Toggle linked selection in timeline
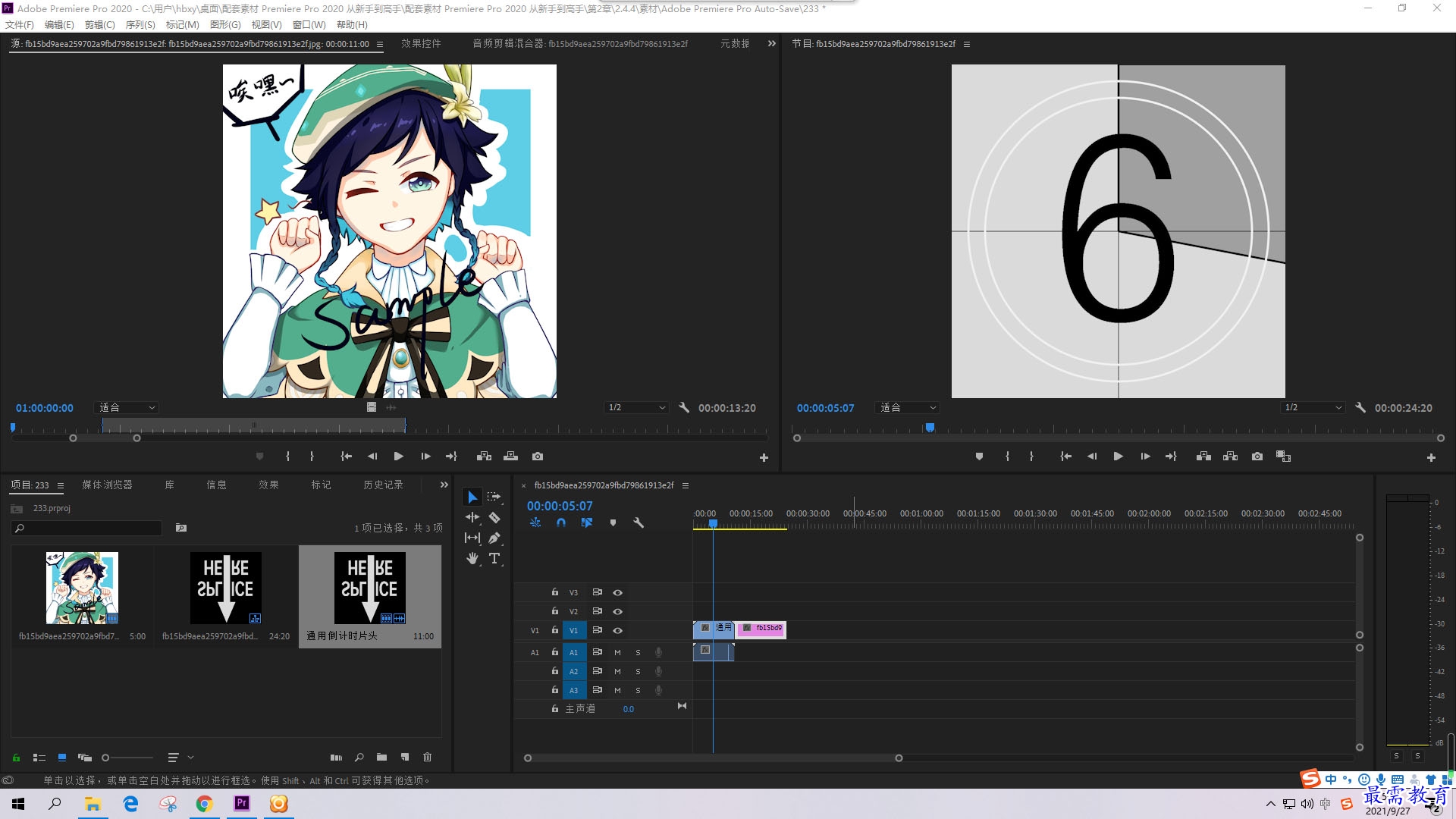 click(586, 522)
